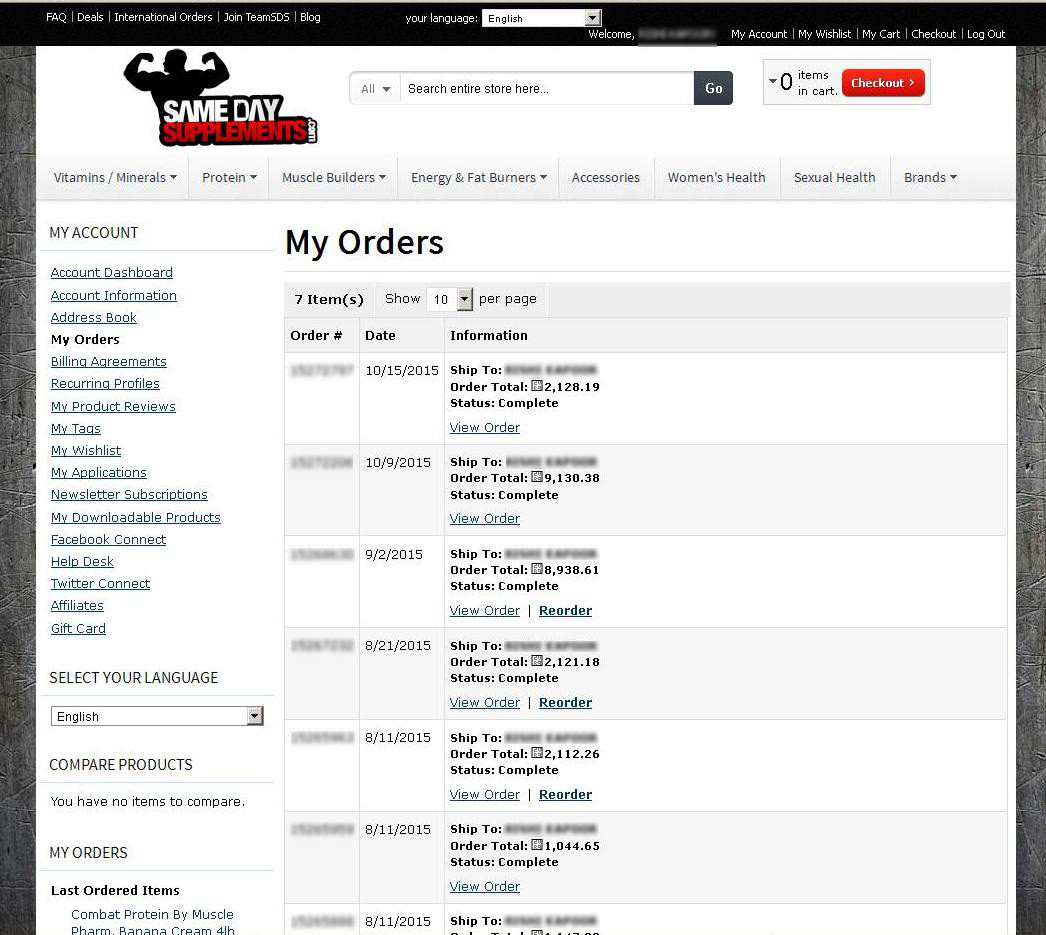
Task: Open the search category All dropdown
Action: [x=376, y=89]
